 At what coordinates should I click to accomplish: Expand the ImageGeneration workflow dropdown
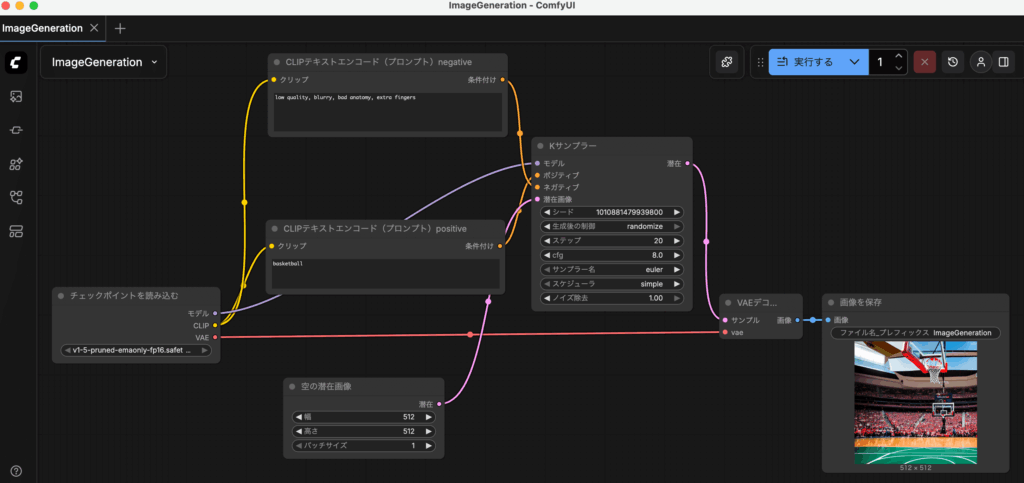click(154, 62)
